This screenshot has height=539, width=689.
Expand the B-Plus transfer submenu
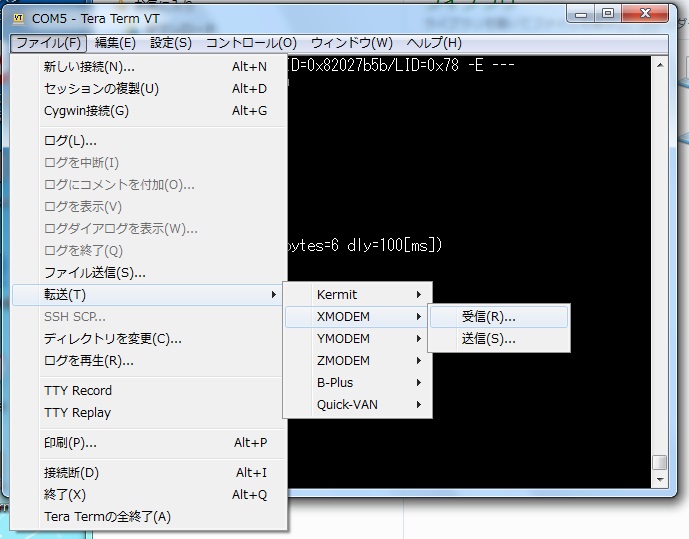(x=358, y=383)
